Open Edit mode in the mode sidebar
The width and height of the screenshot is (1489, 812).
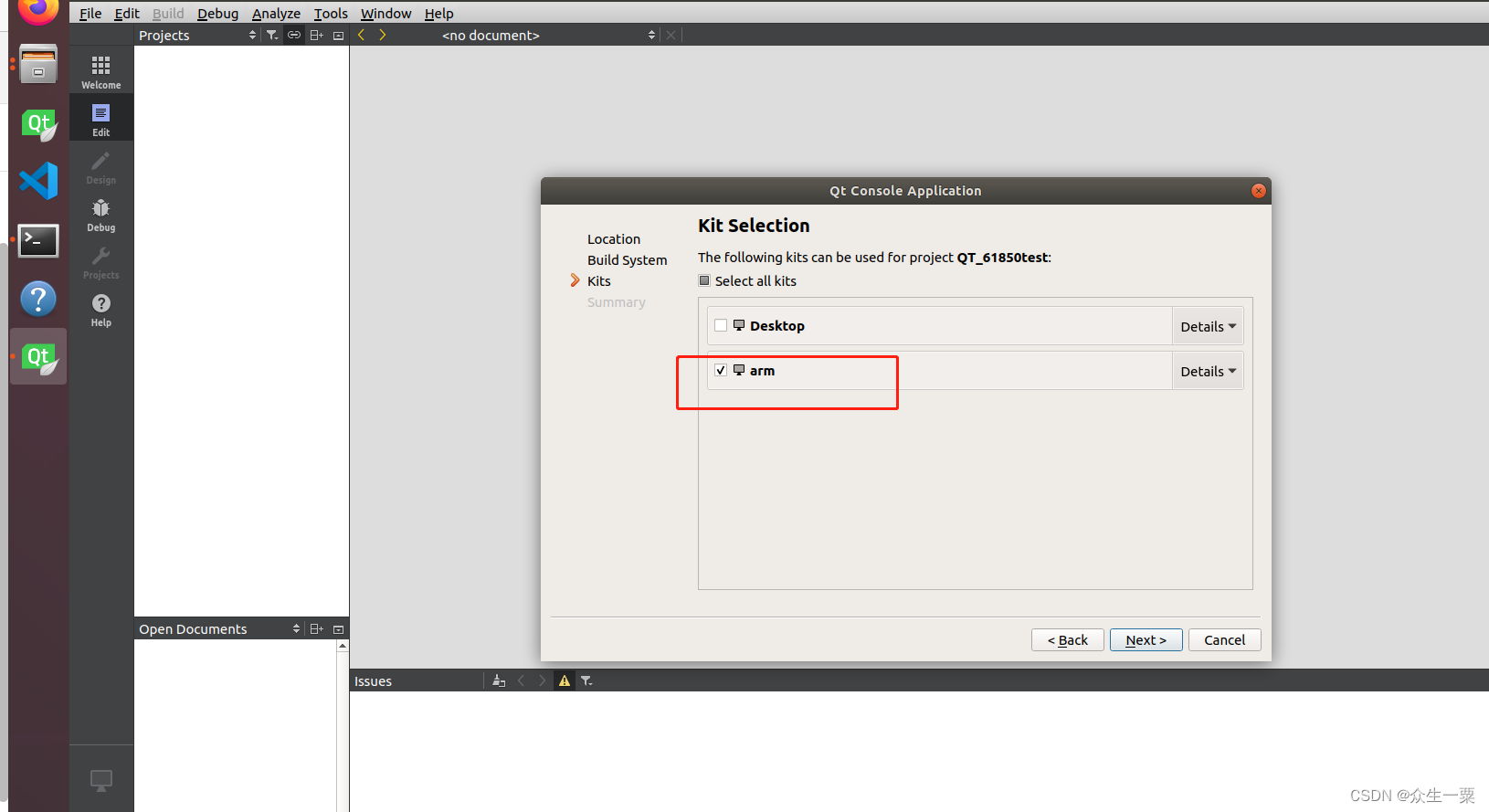click(x=100, y=119)
